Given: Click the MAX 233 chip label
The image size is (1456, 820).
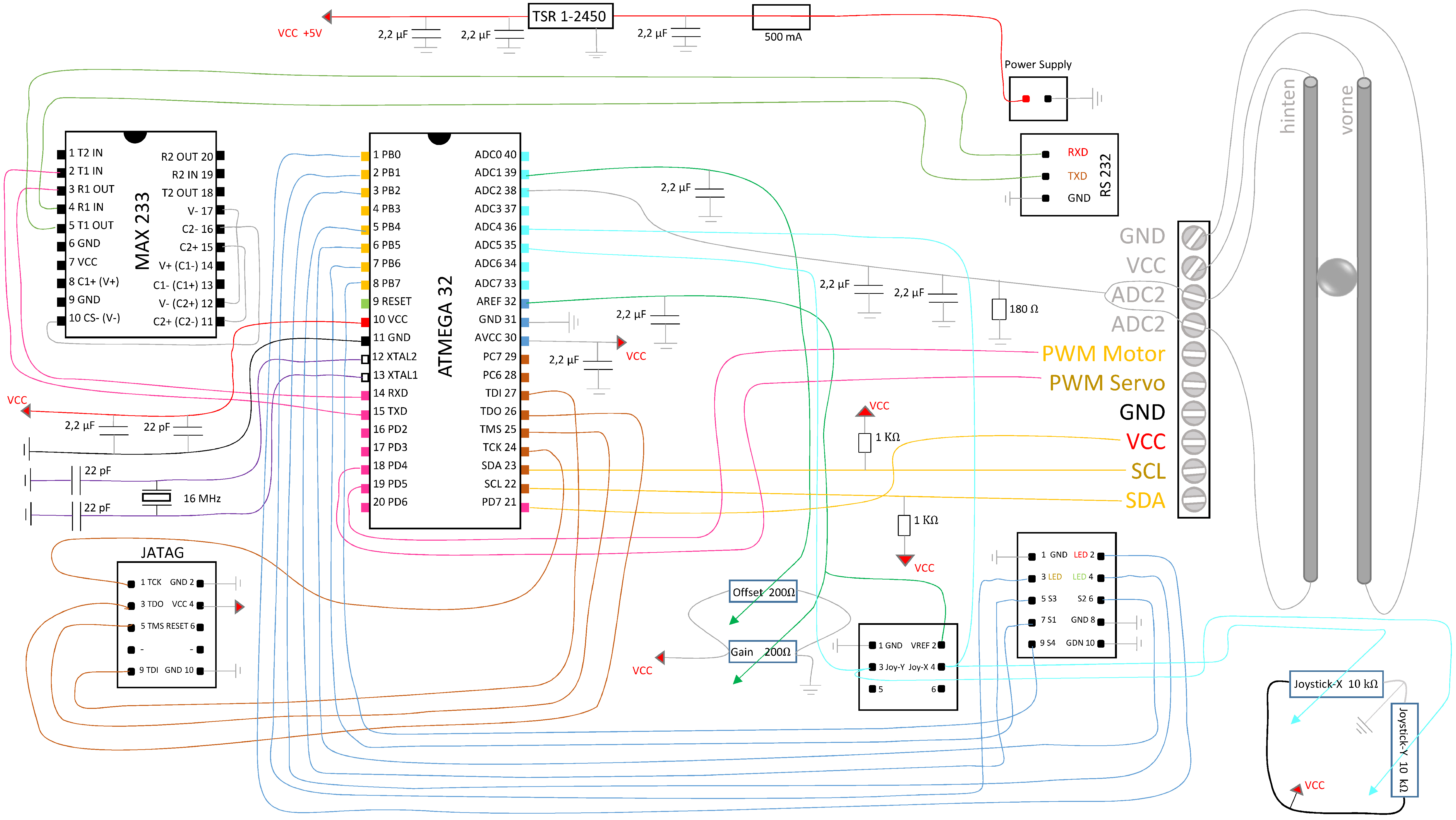Looking at the screenshot, I should pyautogui.click(x=142, y=231).
